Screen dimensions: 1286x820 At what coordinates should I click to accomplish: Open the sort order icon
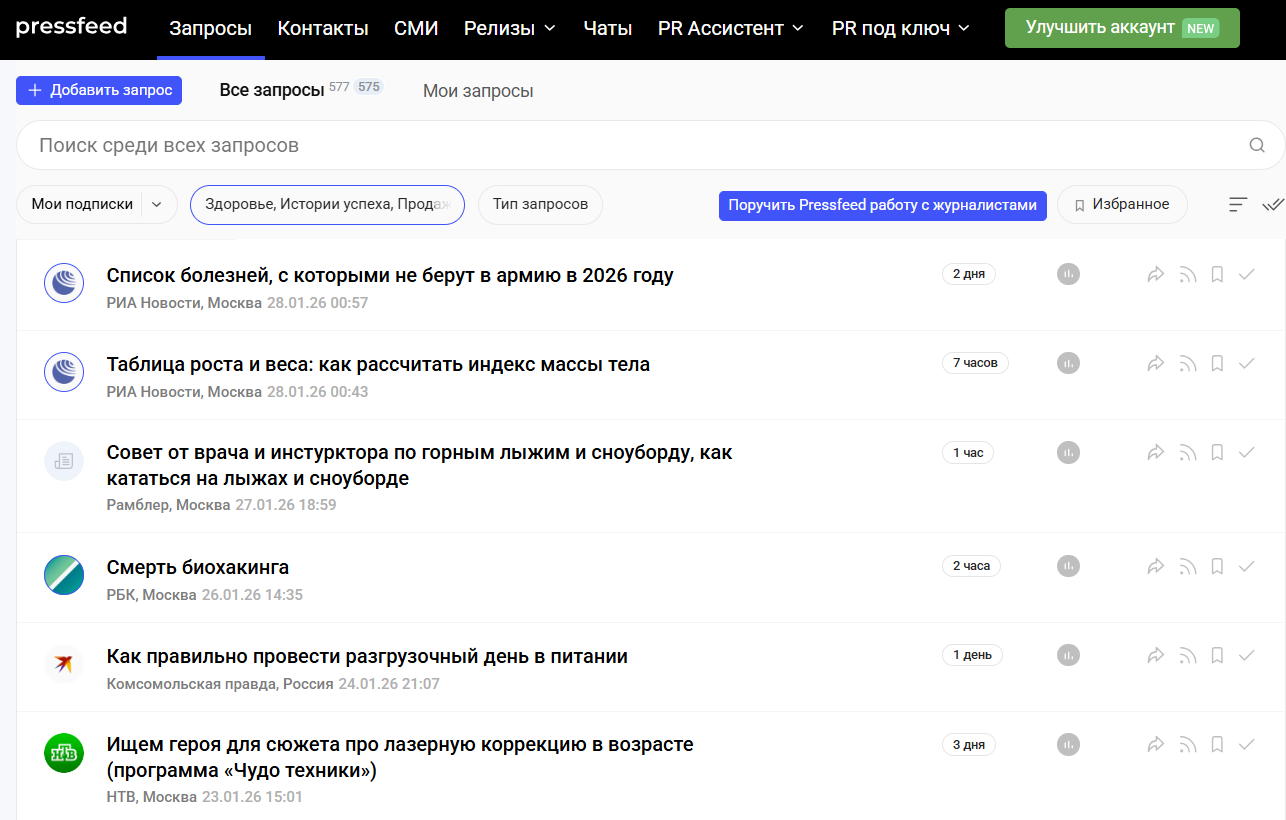click(1238, 205)
